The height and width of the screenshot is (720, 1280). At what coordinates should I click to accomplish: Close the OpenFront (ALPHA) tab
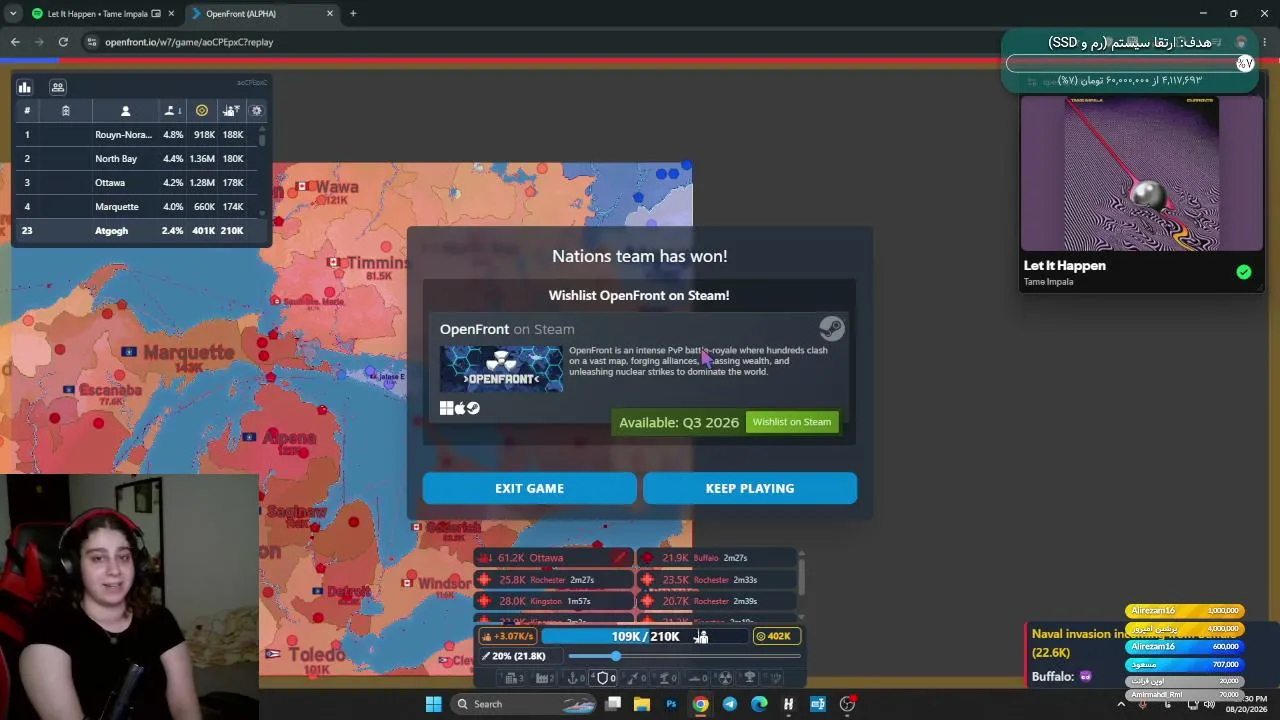[330, 14]
